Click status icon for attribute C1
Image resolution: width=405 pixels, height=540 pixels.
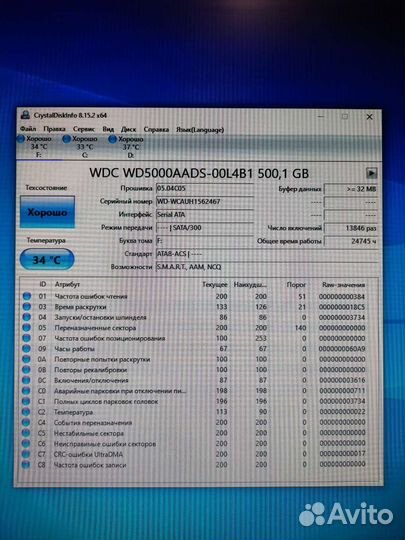(x=26, y=402)
